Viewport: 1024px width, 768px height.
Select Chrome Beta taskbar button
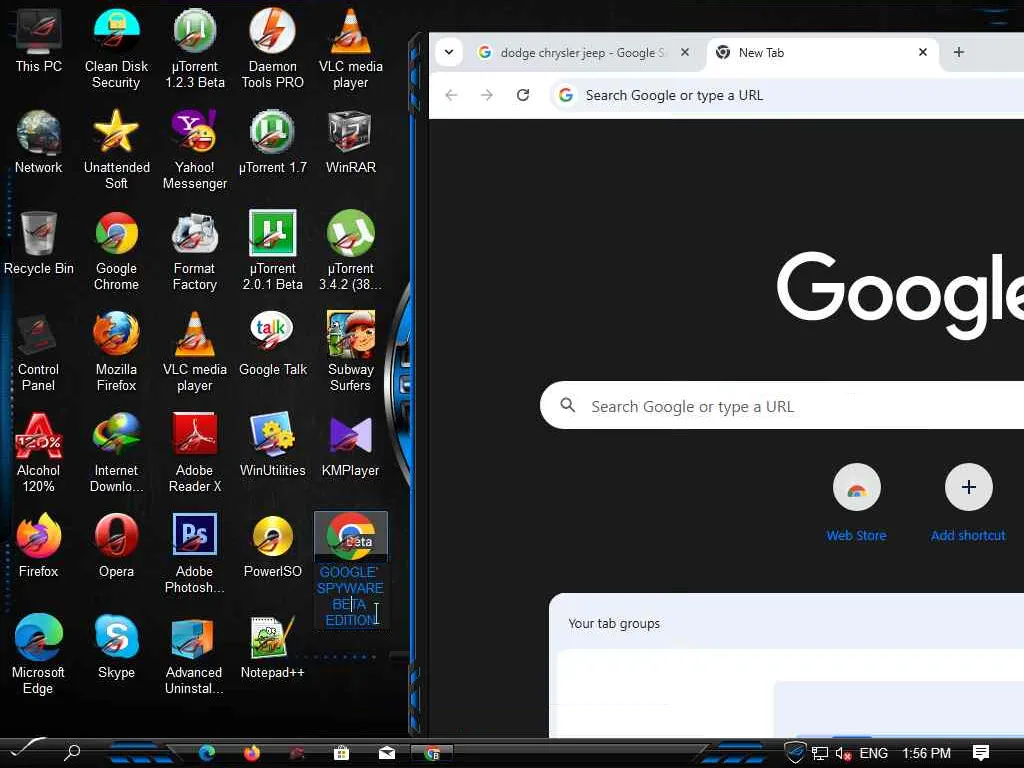click(432, 753)
